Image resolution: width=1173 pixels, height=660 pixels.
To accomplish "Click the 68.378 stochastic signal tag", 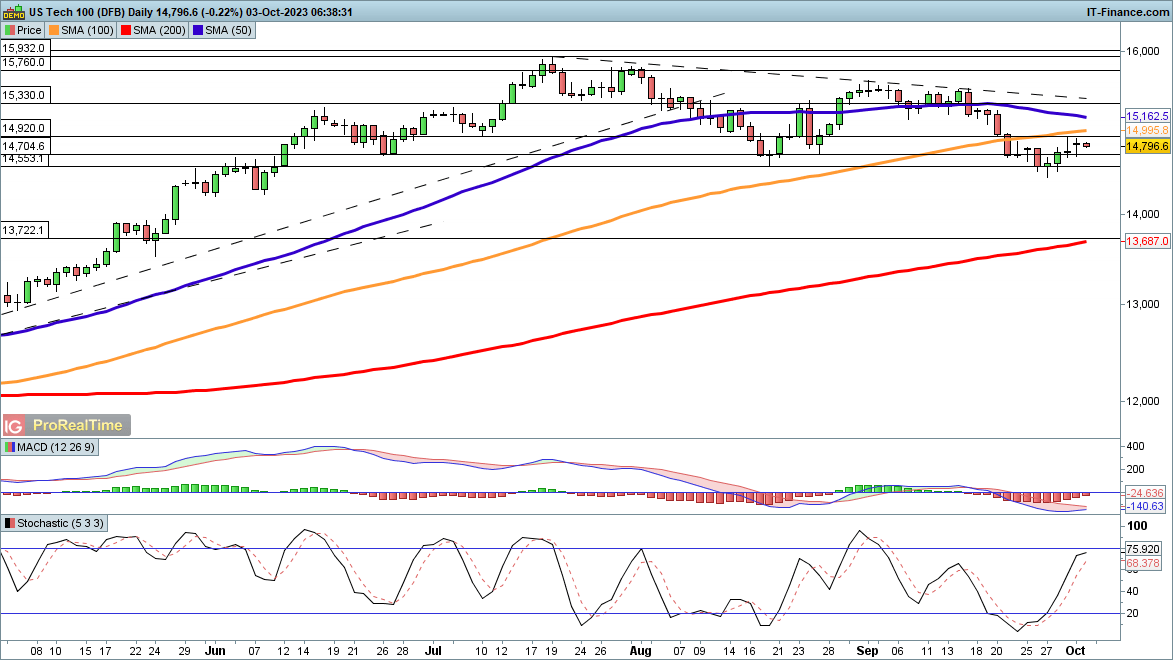I will (x=1143, y=563).
